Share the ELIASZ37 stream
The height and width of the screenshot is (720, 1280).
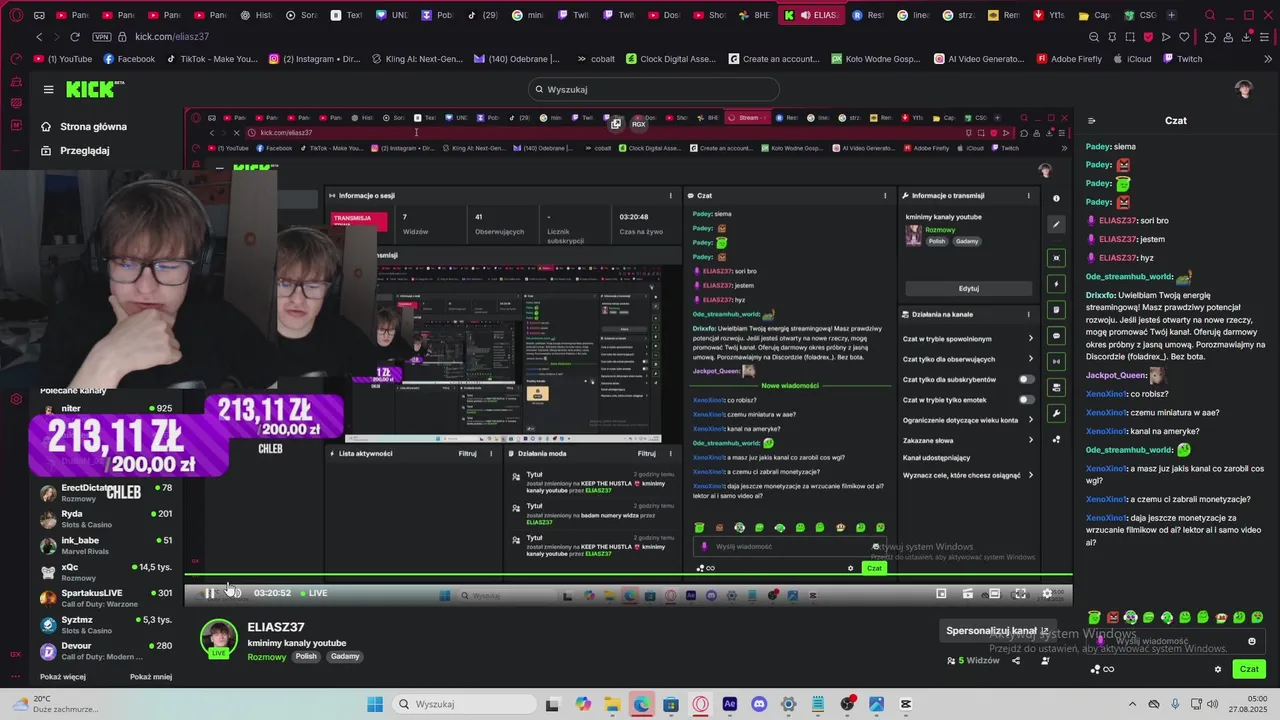coord(1016,660)
